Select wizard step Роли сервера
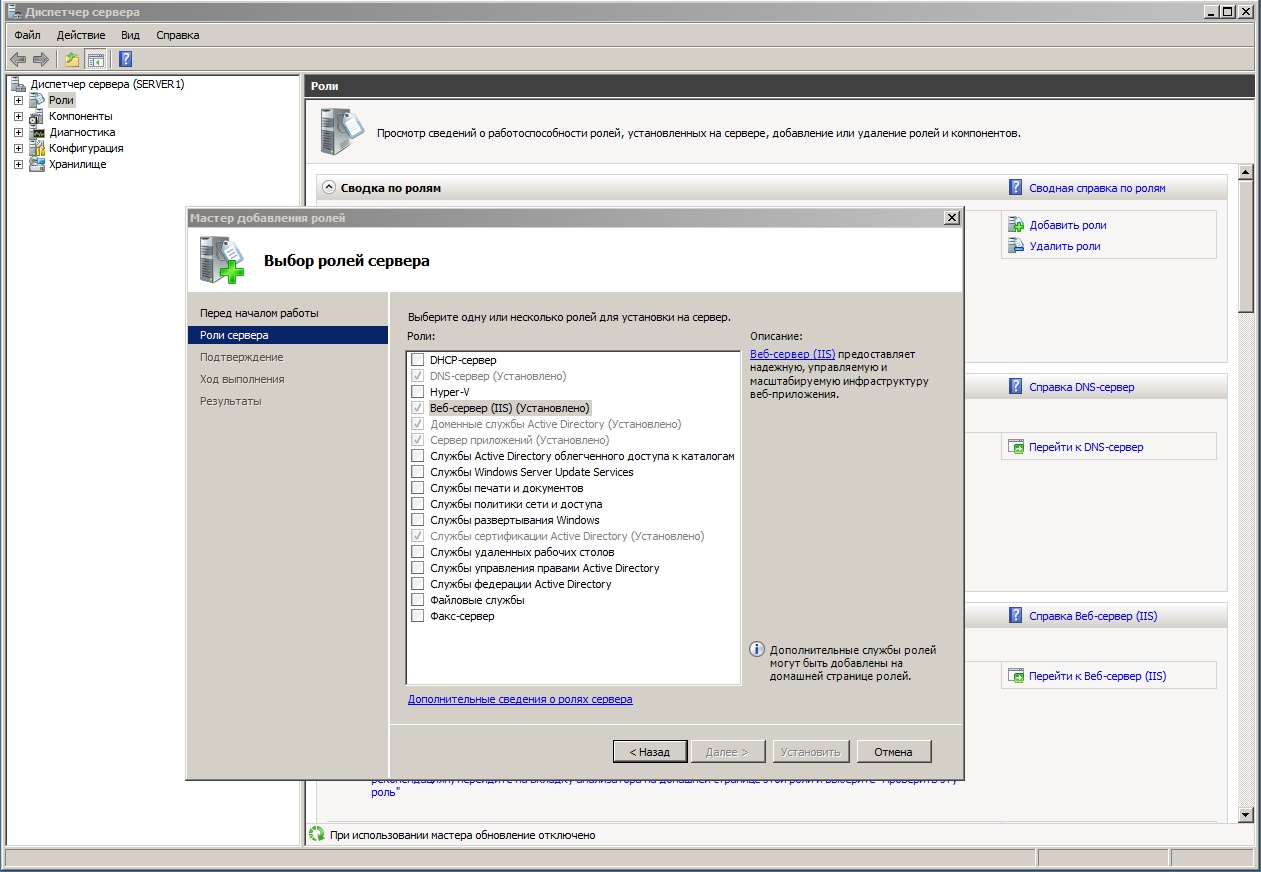Image resolution: width=1261 pixels, height=872 pixels. pyautogui.click(x=288, y=335)
